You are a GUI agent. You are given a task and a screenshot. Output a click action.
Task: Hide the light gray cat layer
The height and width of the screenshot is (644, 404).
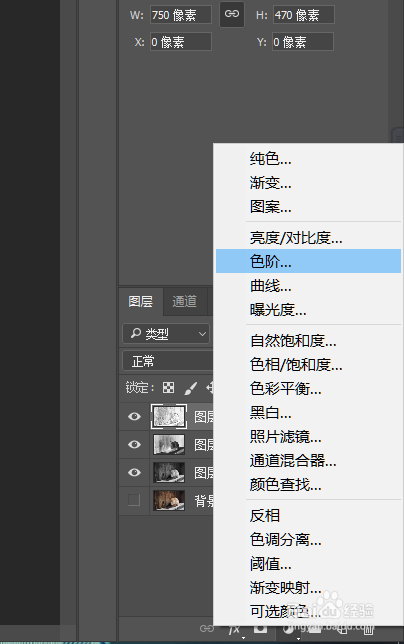coord(134,444)
